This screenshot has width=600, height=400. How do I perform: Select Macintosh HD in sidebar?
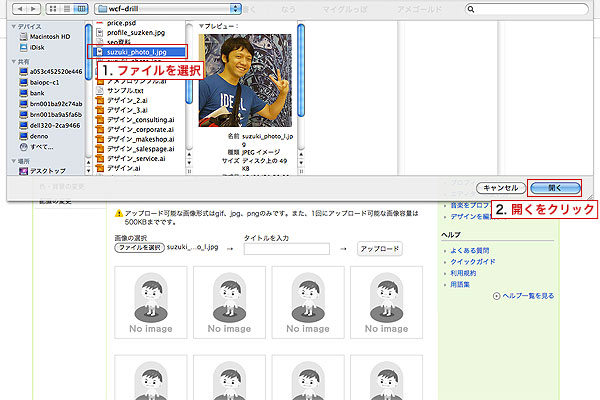[45, 37]
